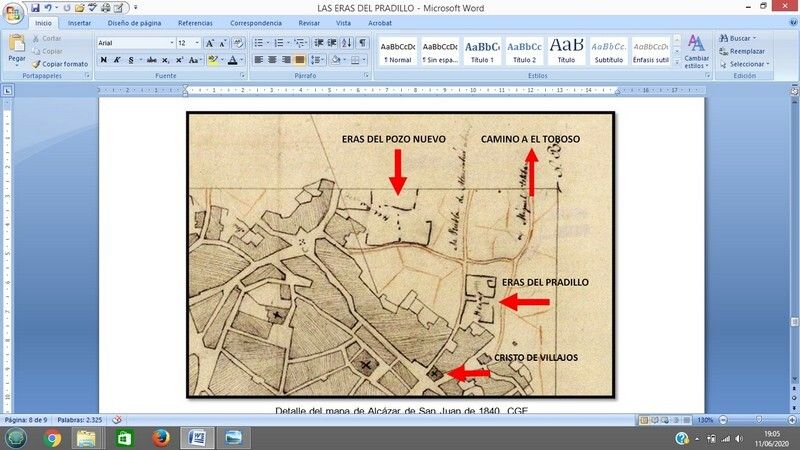Click the sort A-Z icon

click(346, 43)
